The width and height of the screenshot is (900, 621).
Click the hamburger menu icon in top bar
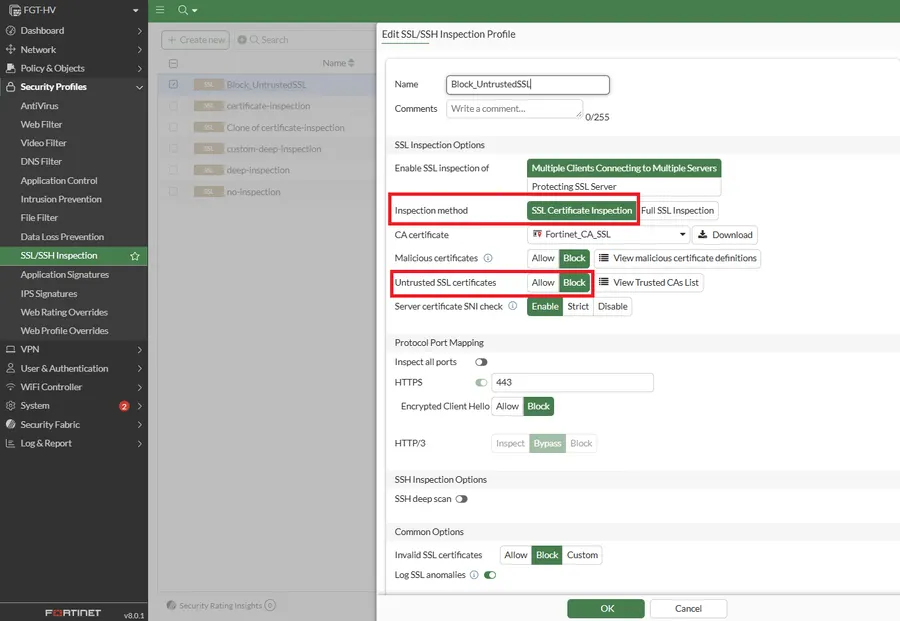coord(160,10)
